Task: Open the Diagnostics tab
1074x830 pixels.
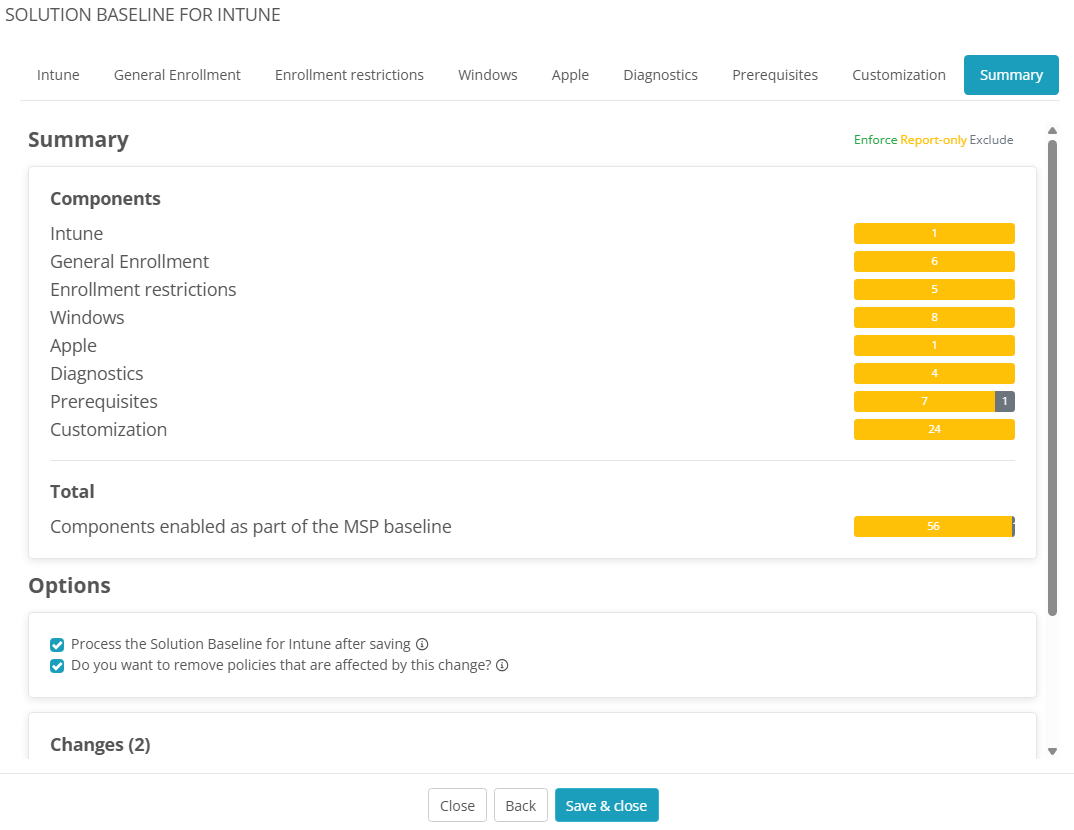Action: (x=660, y=75)
